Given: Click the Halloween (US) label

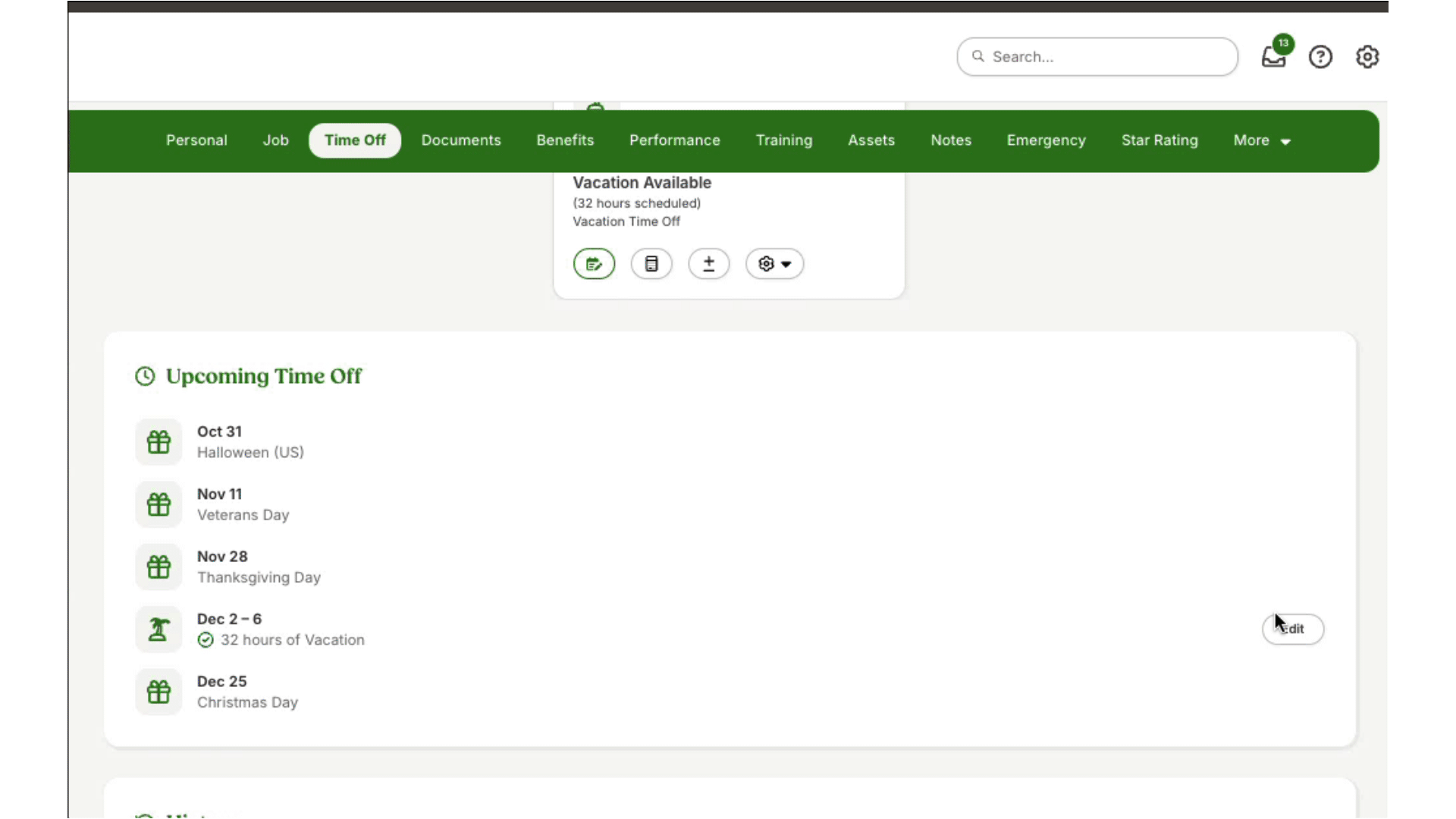Looking at the screenshot, I should coord(251,453).
